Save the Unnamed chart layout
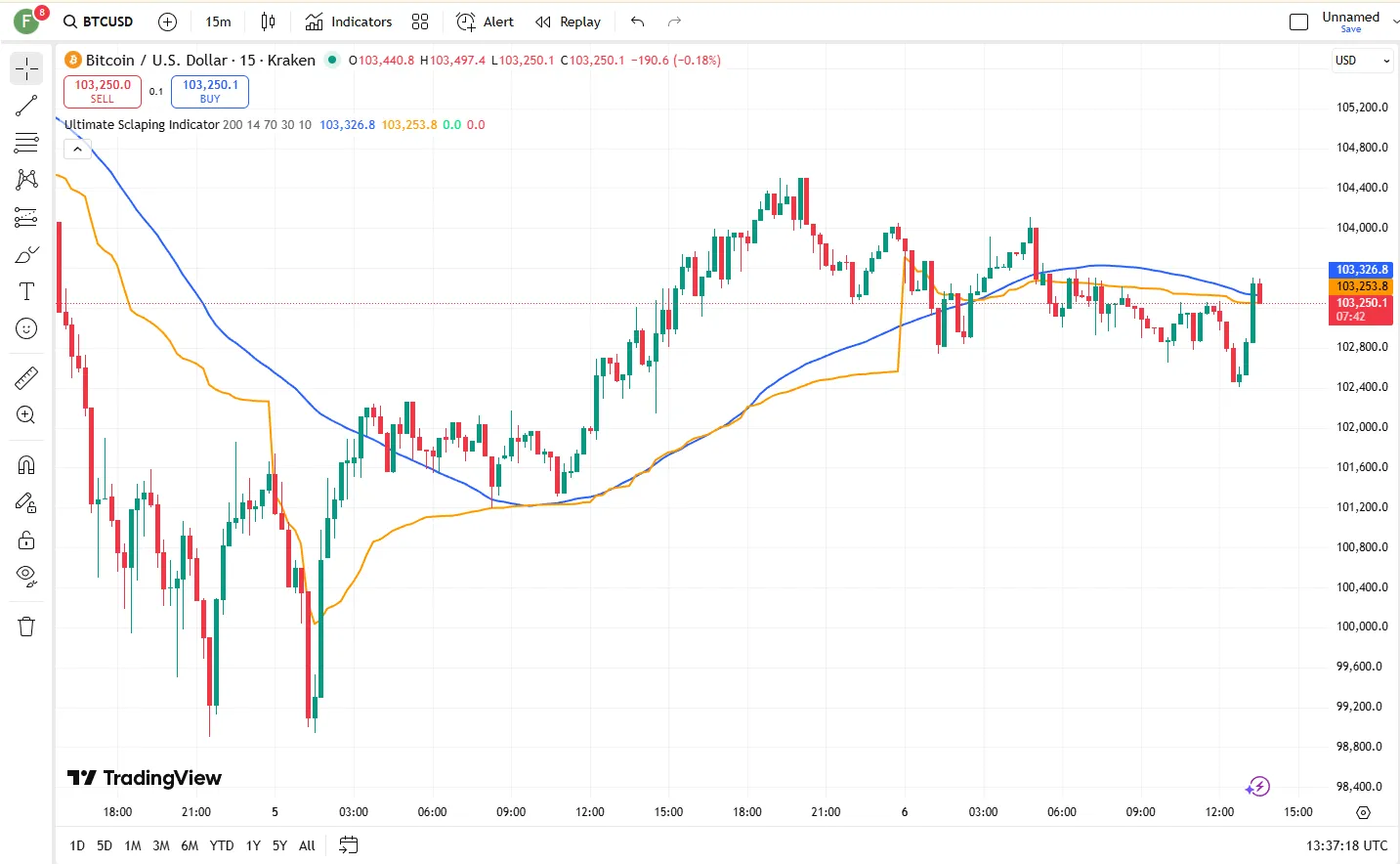This screenshot has width=1400, height=864. pos(1350,29)
